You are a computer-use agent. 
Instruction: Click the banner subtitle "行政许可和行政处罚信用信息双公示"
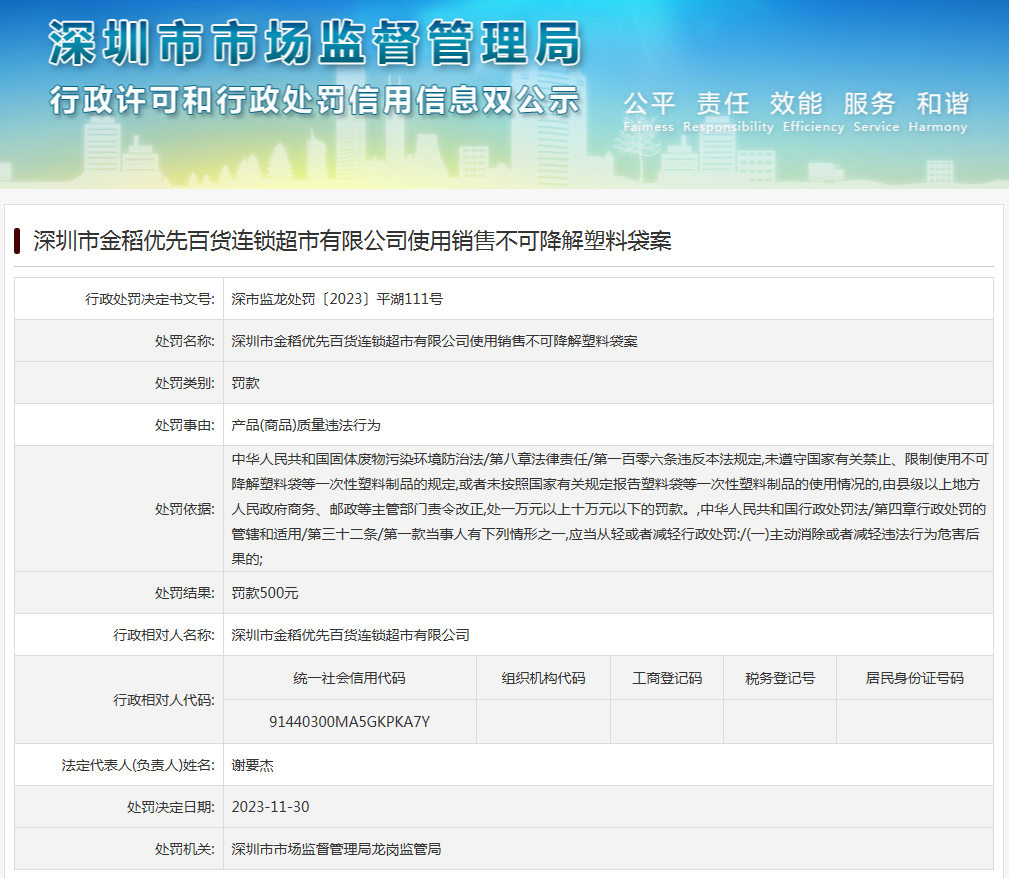click(x=315, y=100)
